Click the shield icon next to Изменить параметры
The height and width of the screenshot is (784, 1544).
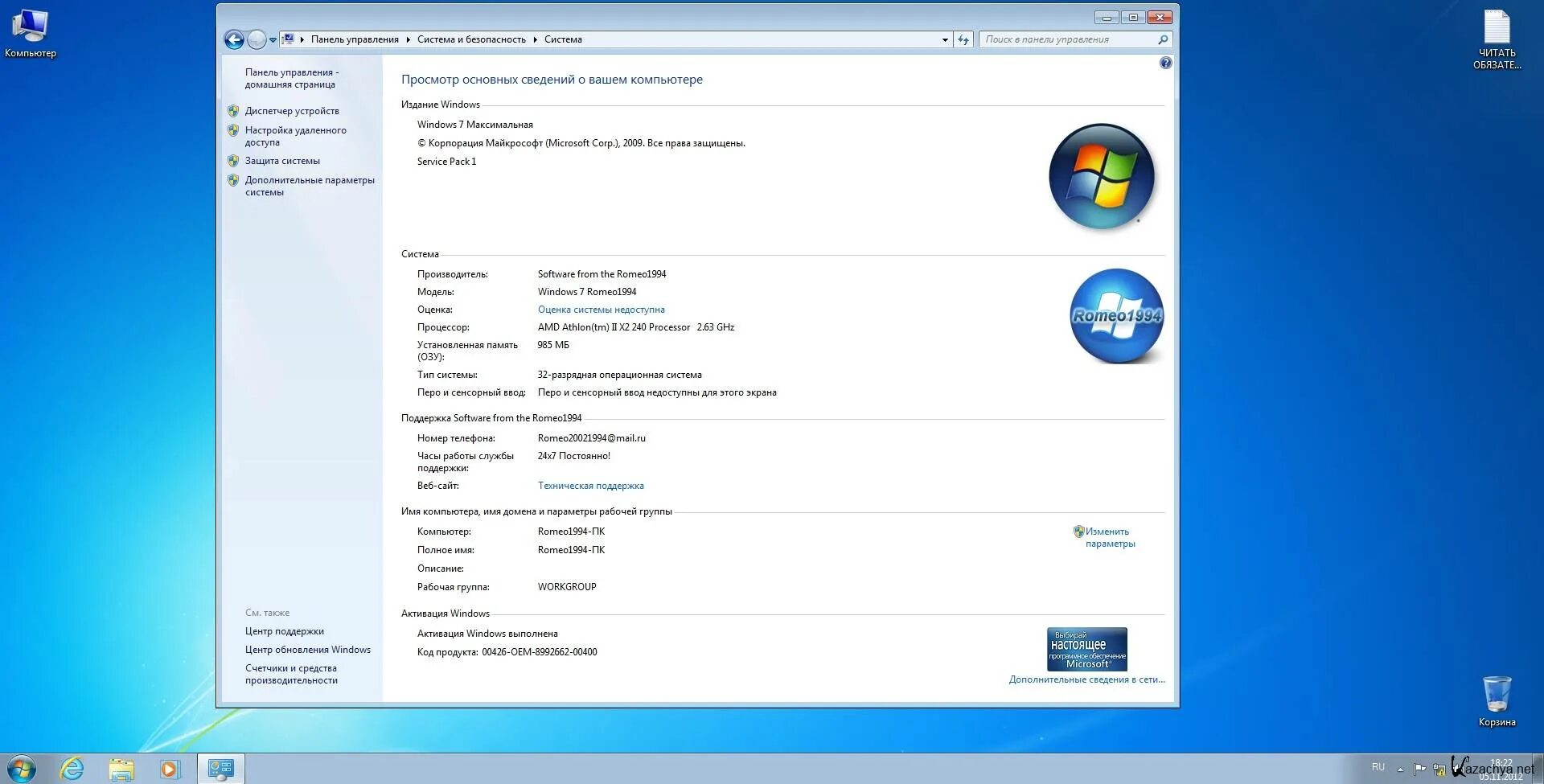tap(1079, 532)
